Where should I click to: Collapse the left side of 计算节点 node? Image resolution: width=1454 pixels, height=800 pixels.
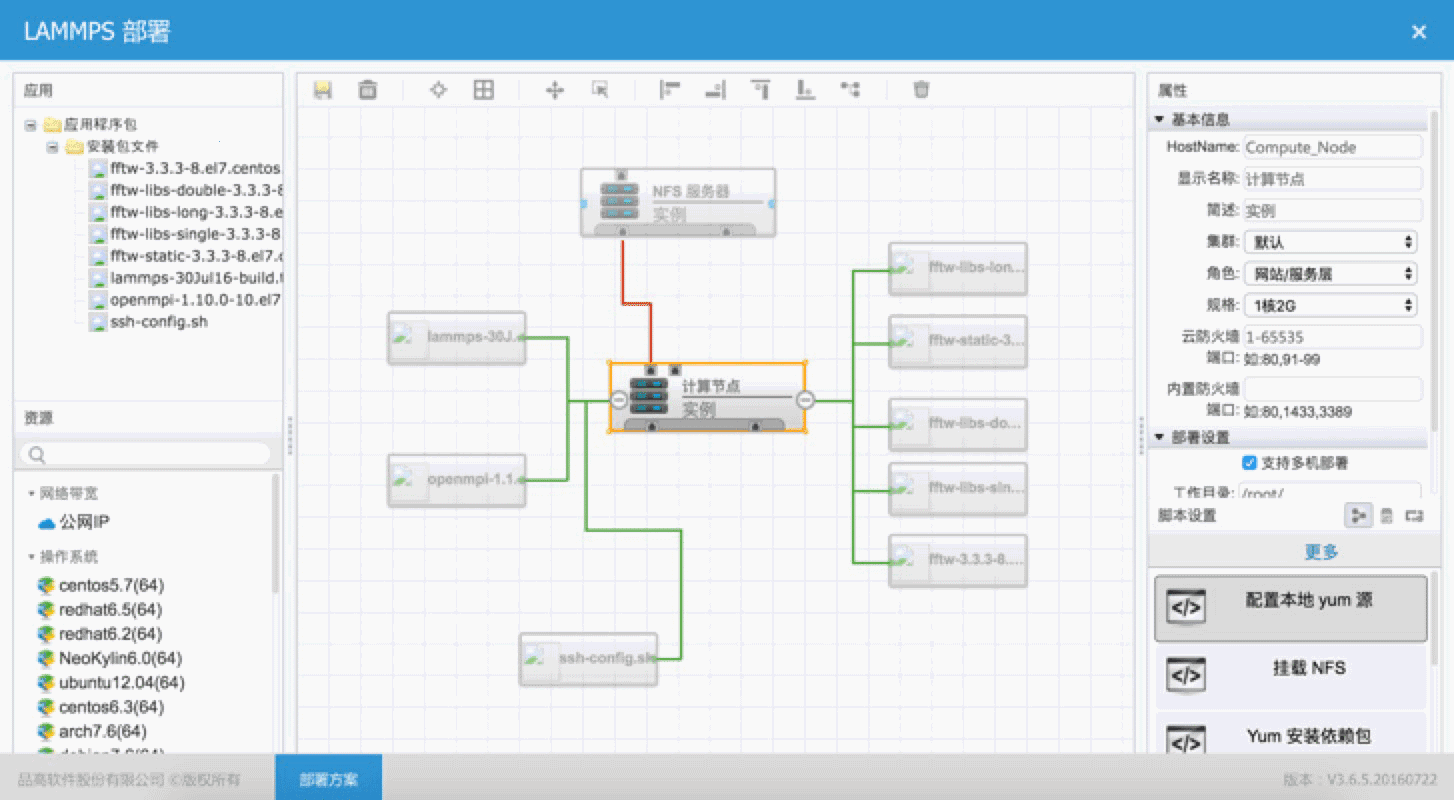619,400
